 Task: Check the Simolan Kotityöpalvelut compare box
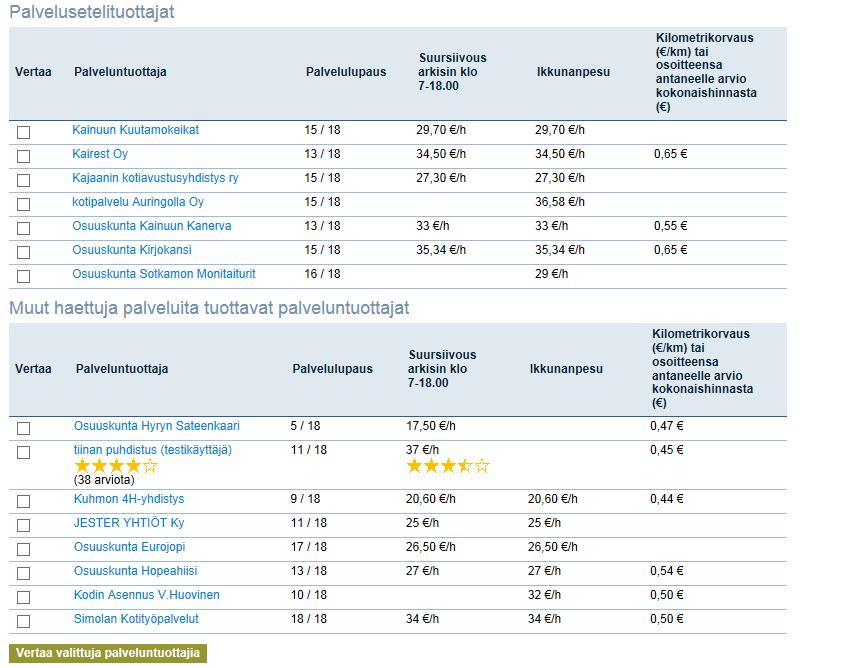pyautogui.click(x=23, y=622)
